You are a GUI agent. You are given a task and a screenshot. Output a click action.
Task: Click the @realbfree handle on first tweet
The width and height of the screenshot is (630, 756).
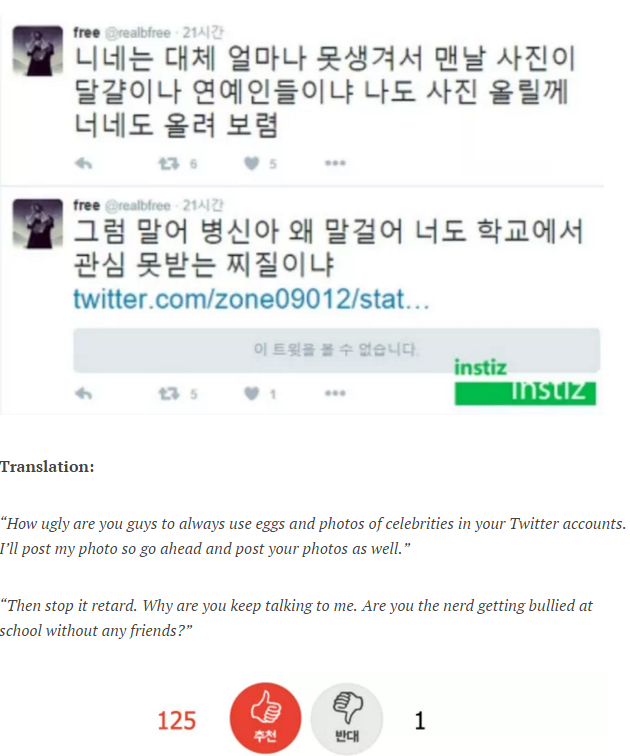click(138, 33)
